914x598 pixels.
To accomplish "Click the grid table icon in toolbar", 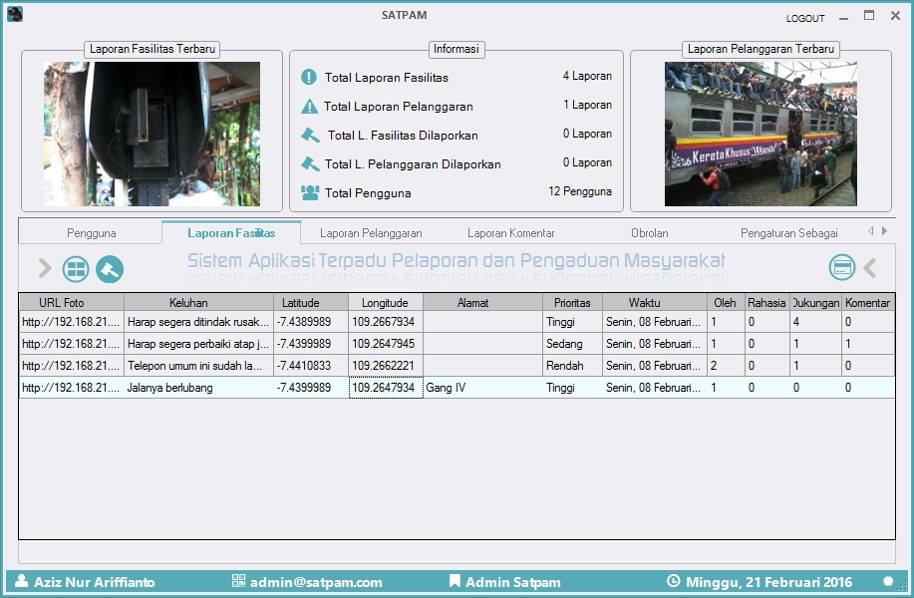I will 76,268.
